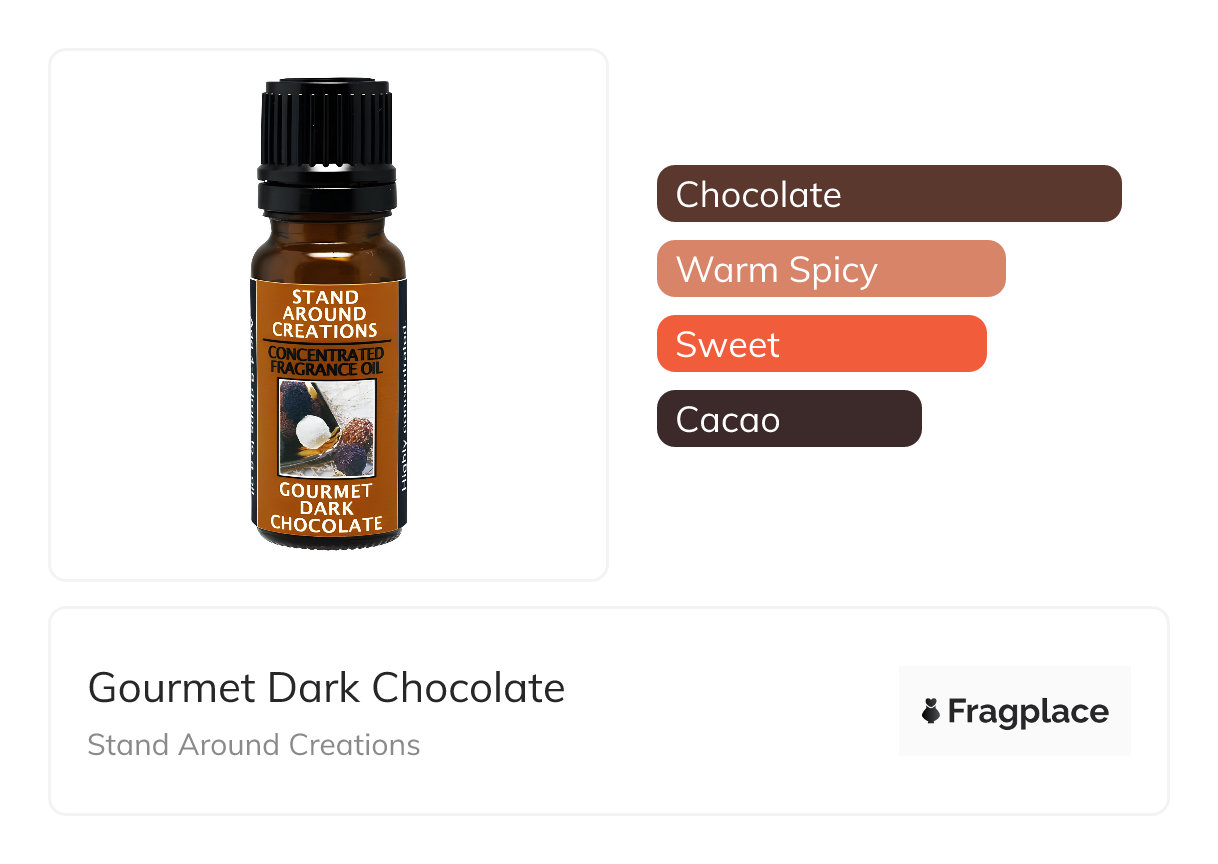Click the Cacao label text
Screen dimensions: 1218x864
(x=727, y=419)
